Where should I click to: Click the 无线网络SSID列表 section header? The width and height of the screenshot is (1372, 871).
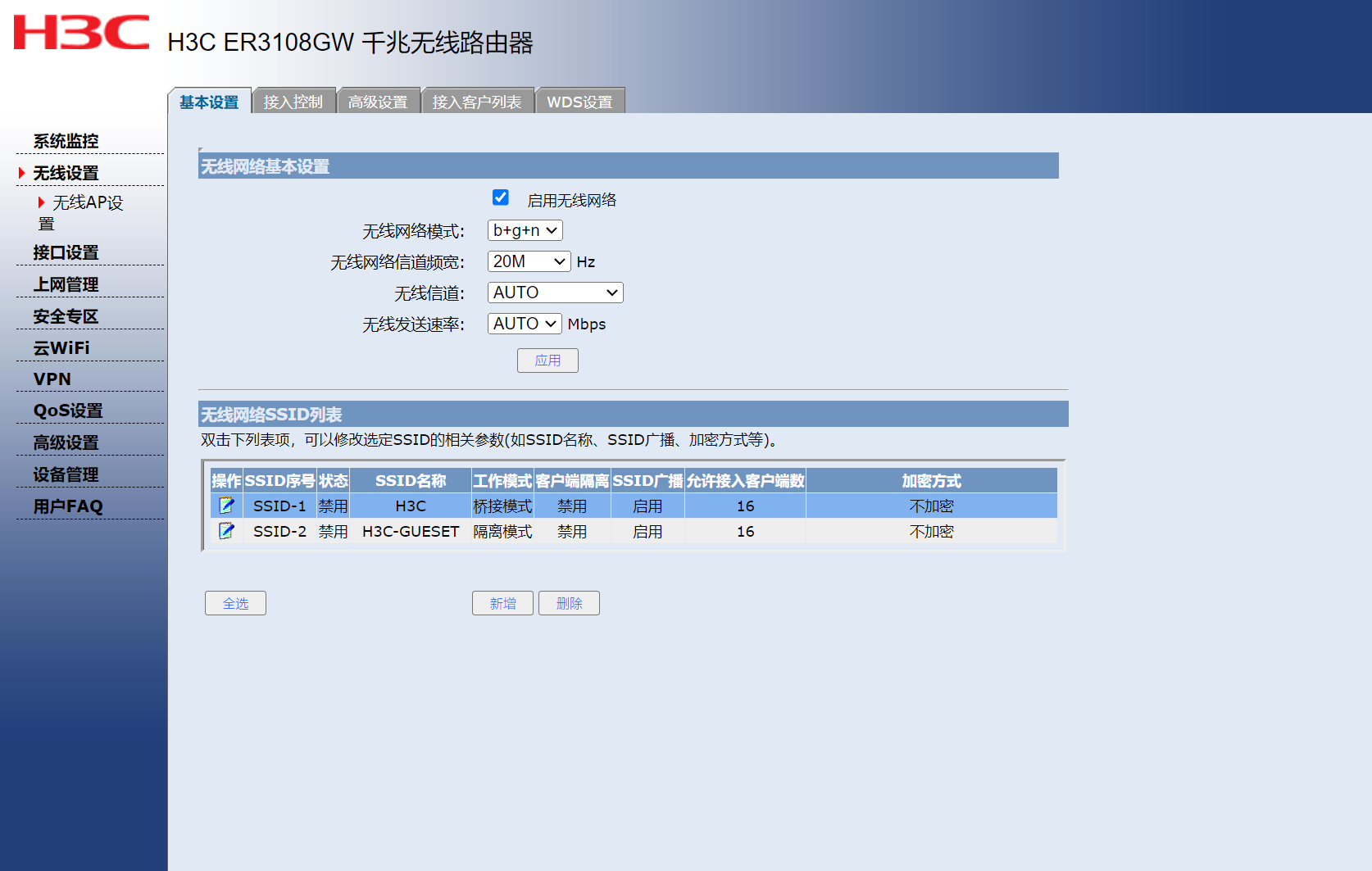point(634,414)
